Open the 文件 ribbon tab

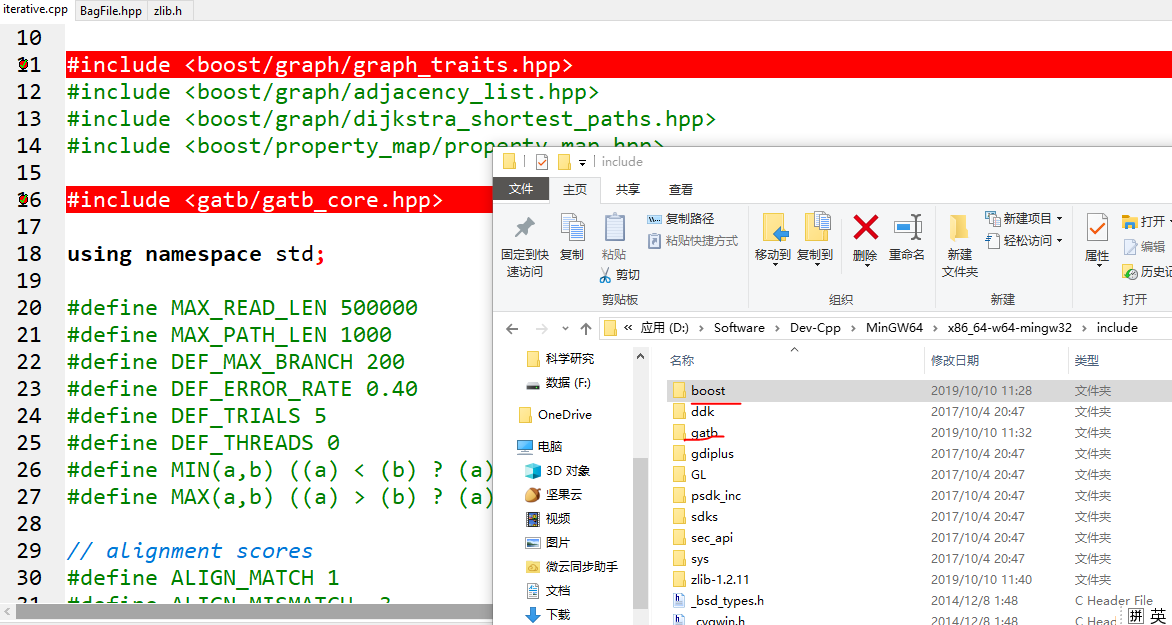tap(521, 189)
